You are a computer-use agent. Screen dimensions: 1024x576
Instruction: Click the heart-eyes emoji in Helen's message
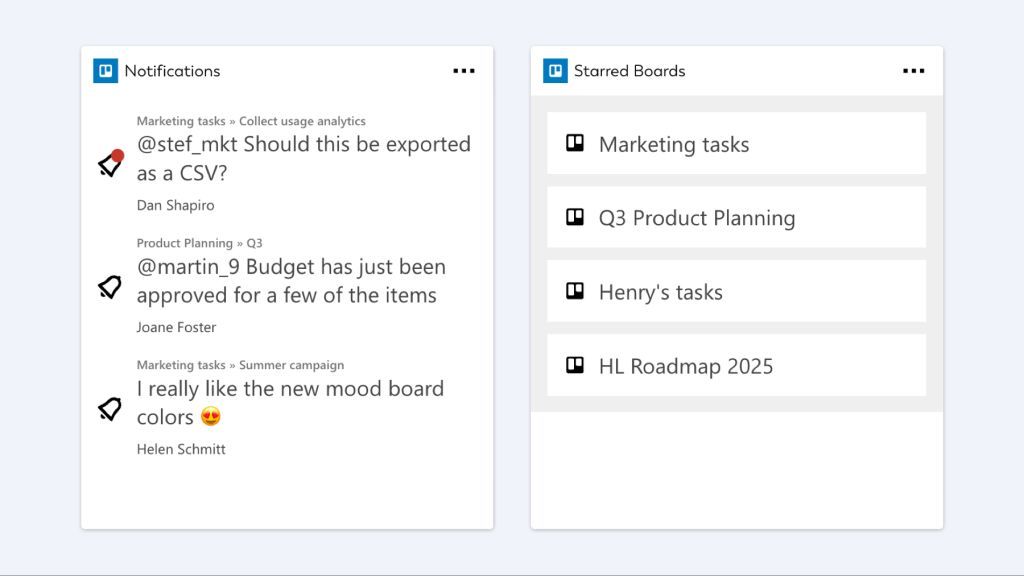(x=211, y=416)
